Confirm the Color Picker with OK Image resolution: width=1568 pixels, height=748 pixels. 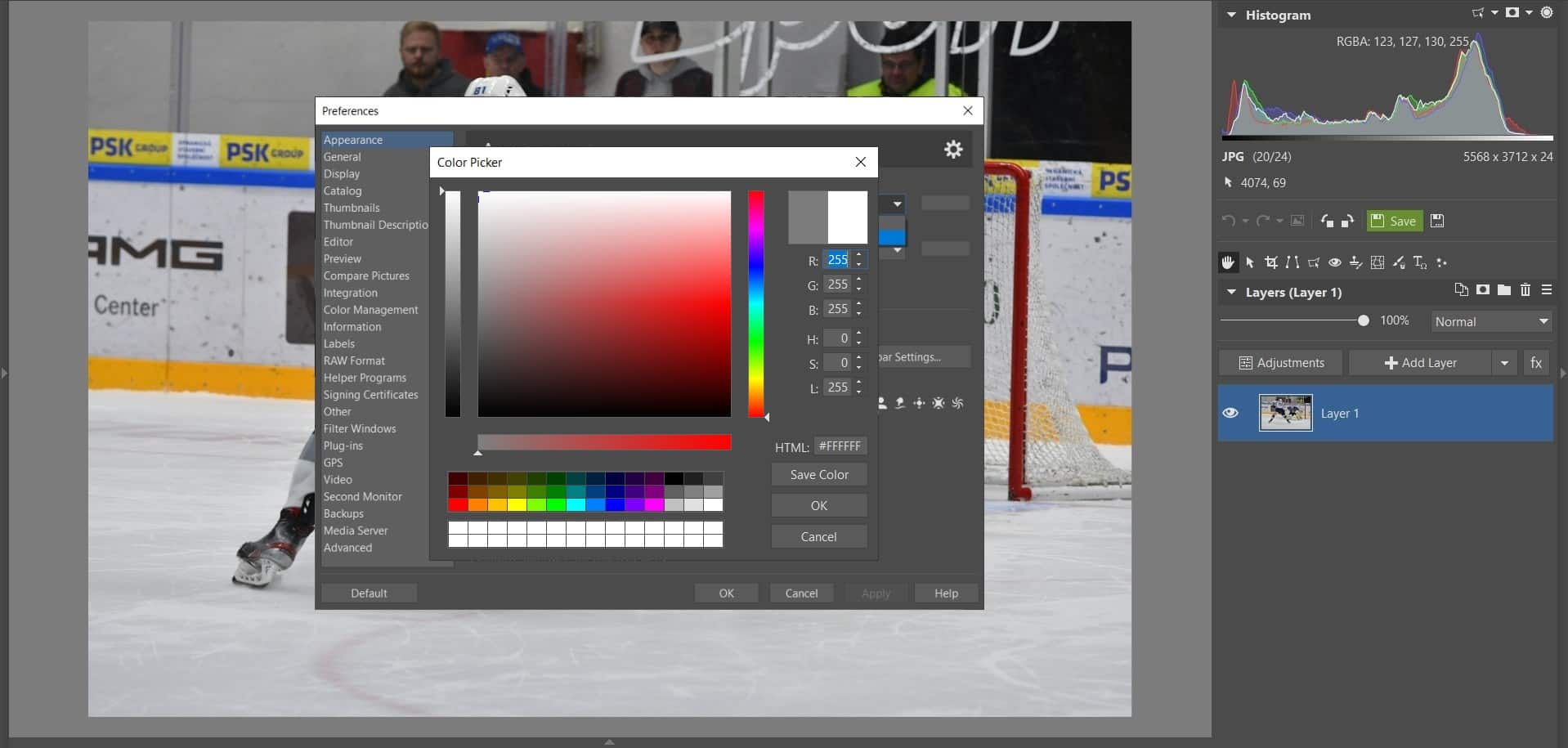819,506
